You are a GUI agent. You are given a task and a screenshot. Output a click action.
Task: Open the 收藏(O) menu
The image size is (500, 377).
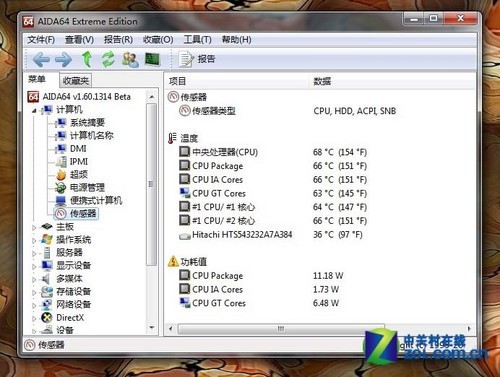158,40
